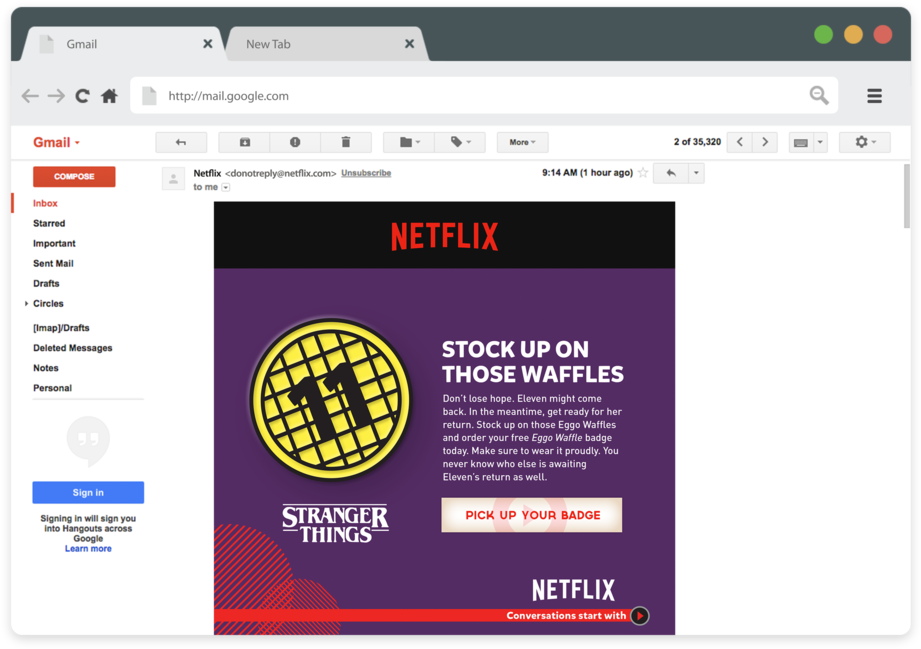Viewport: 921px width, 649px height.
Task: Click the green window button
Action: (x=823, y=34)
